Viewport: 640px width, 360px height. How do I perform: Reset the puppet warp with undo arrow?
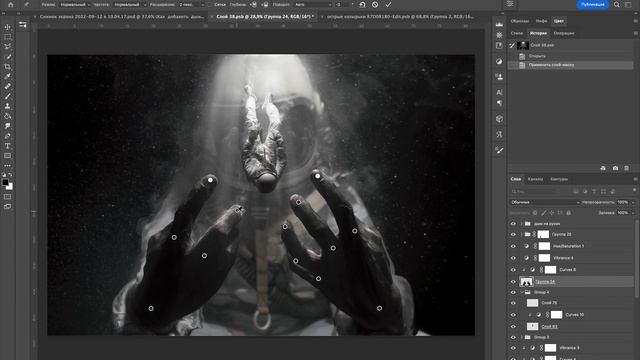[362, 4]
